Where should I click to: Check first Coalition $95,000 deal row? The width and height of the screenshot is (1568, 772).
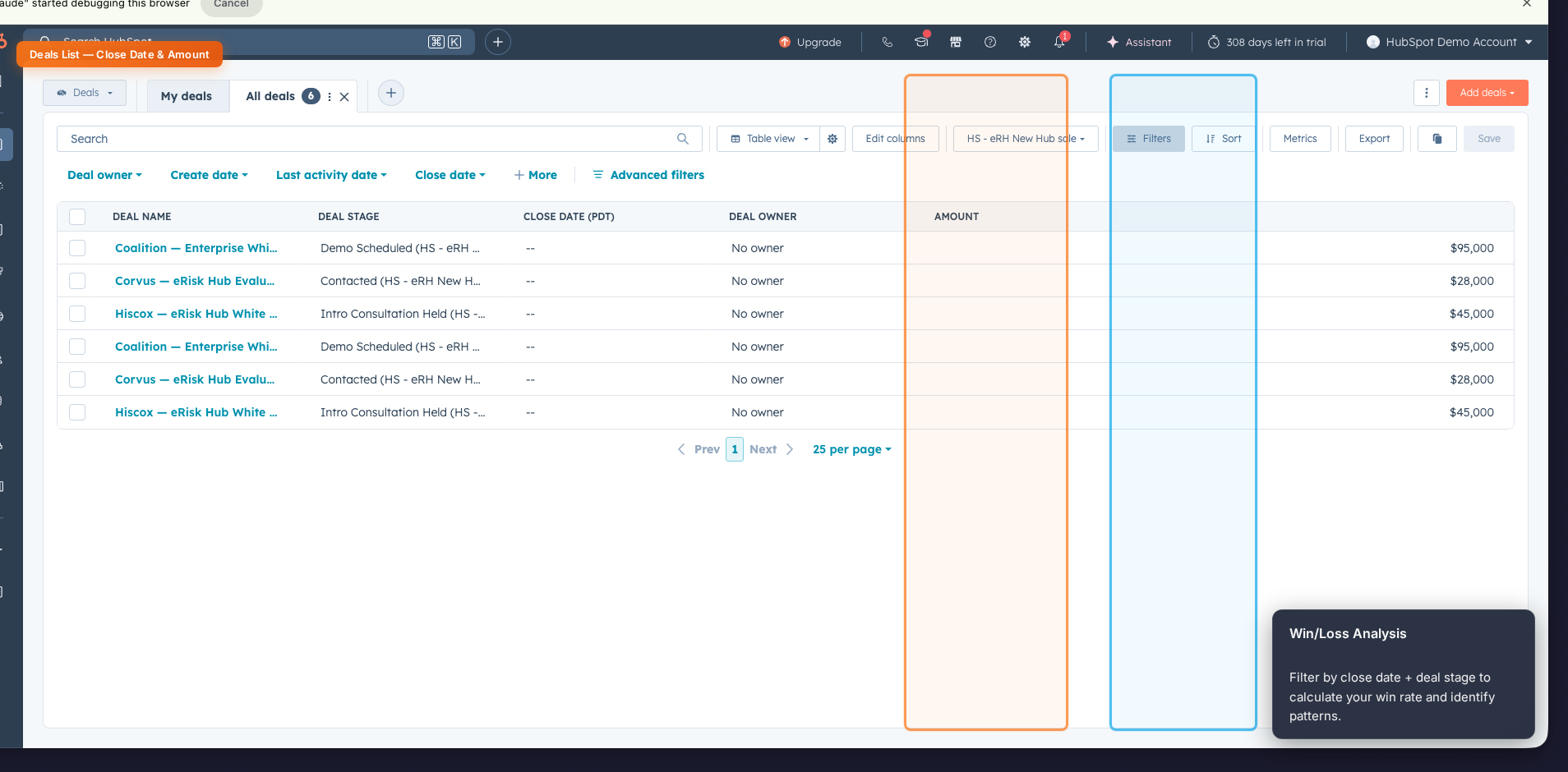coord(77,248)
